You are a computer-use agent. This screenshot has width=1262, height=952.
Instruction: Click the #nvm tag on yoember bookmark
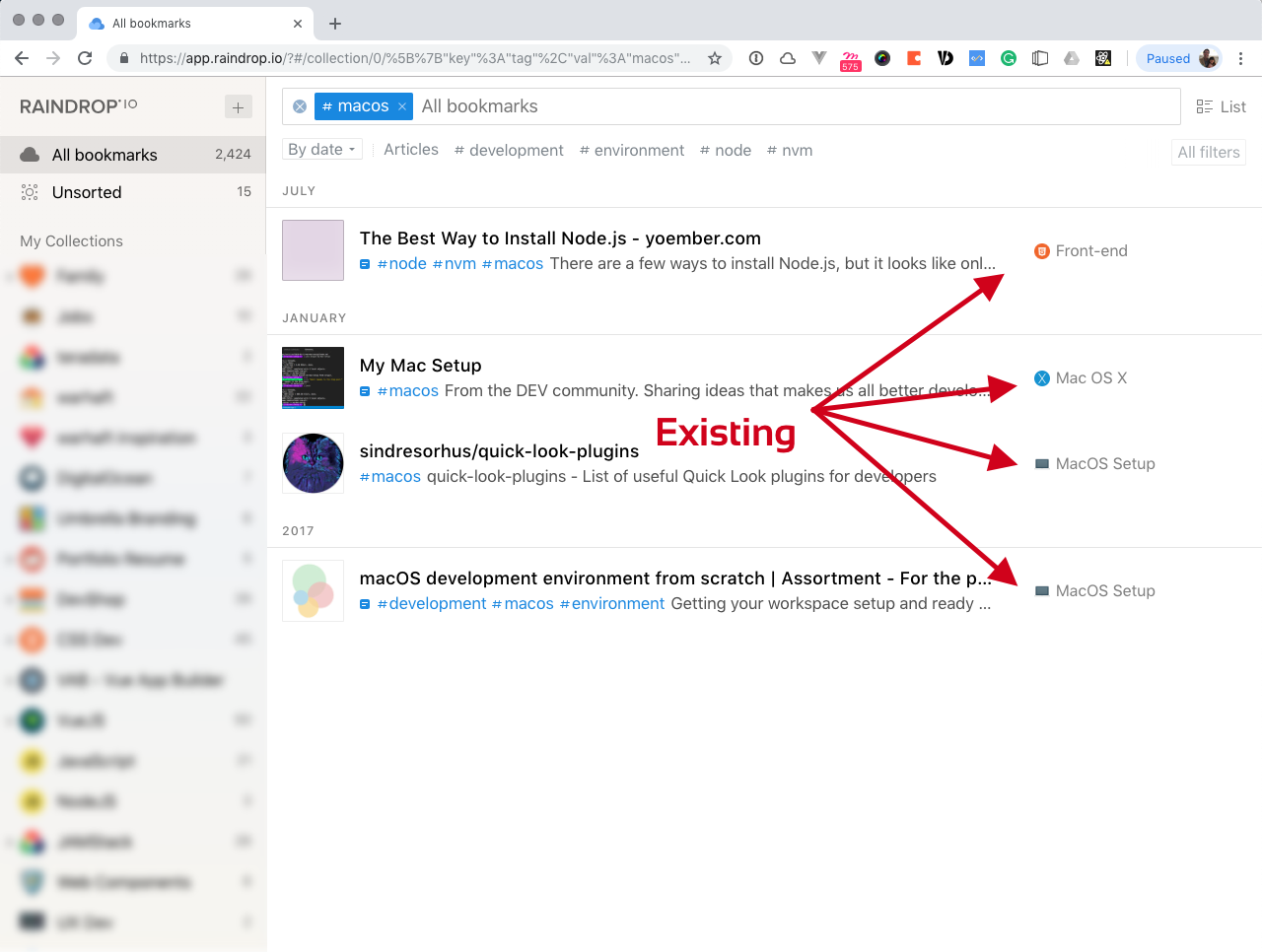point(455,264)
